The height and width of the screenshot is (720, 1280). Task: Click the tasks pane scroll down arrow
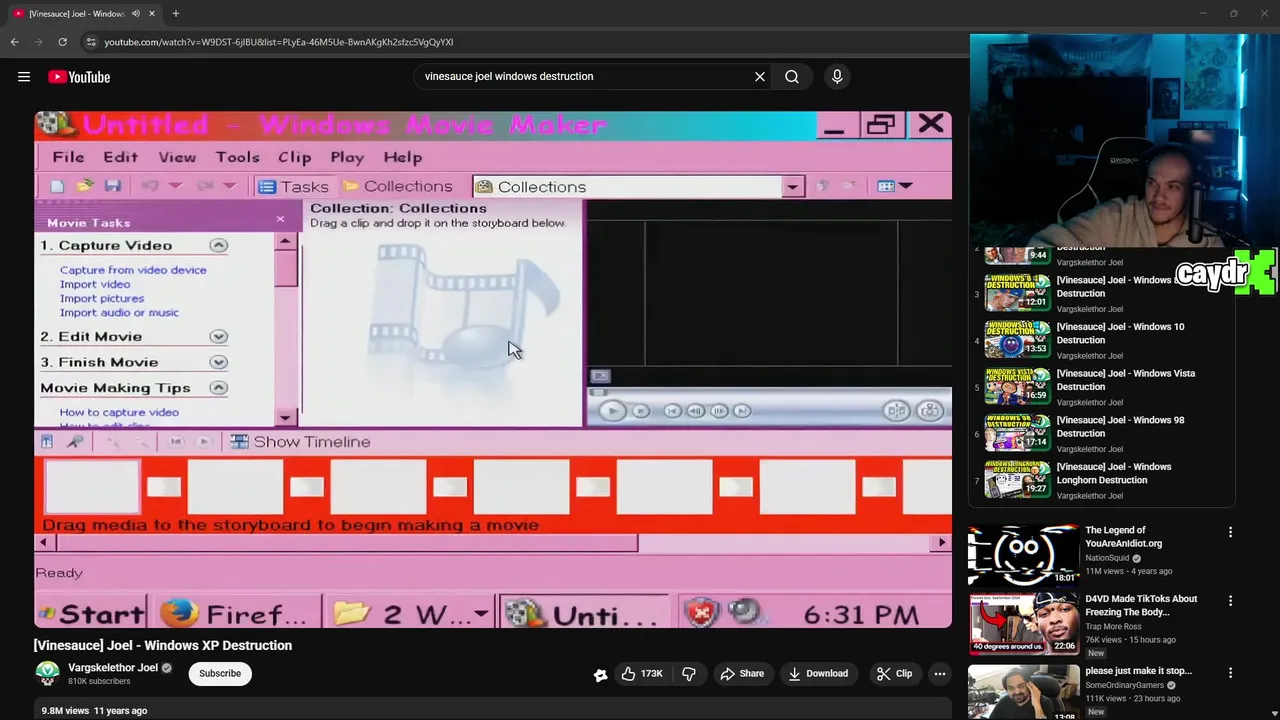286,418
